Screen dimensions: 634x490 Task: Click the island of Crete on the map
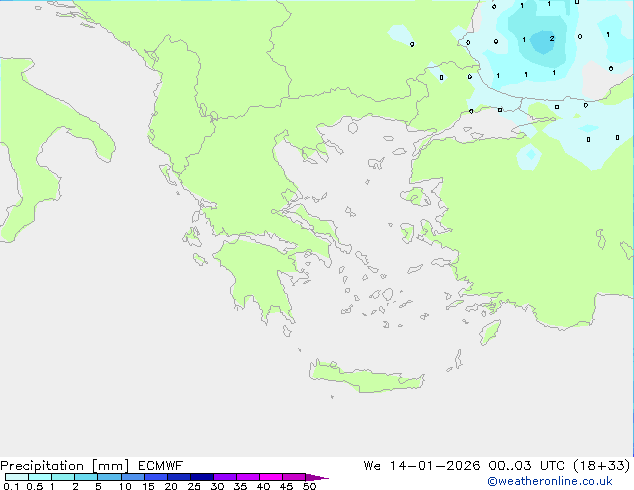point(366,377)
